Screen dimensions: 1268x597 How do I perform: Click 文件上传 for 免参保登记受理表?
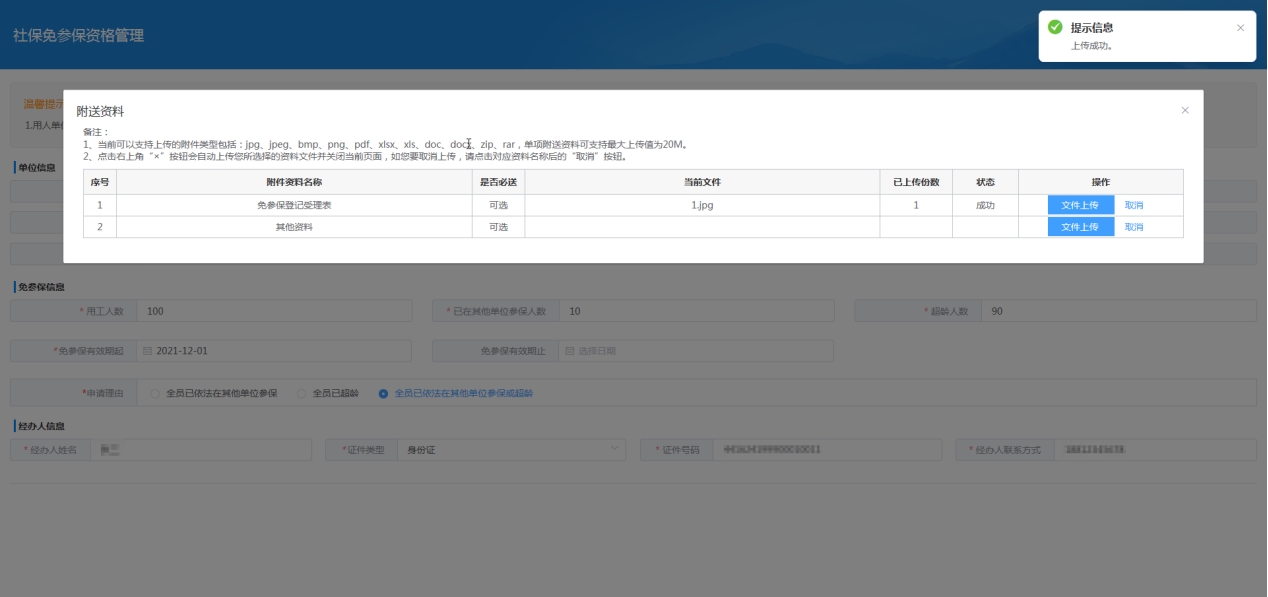coord(1080,205)
